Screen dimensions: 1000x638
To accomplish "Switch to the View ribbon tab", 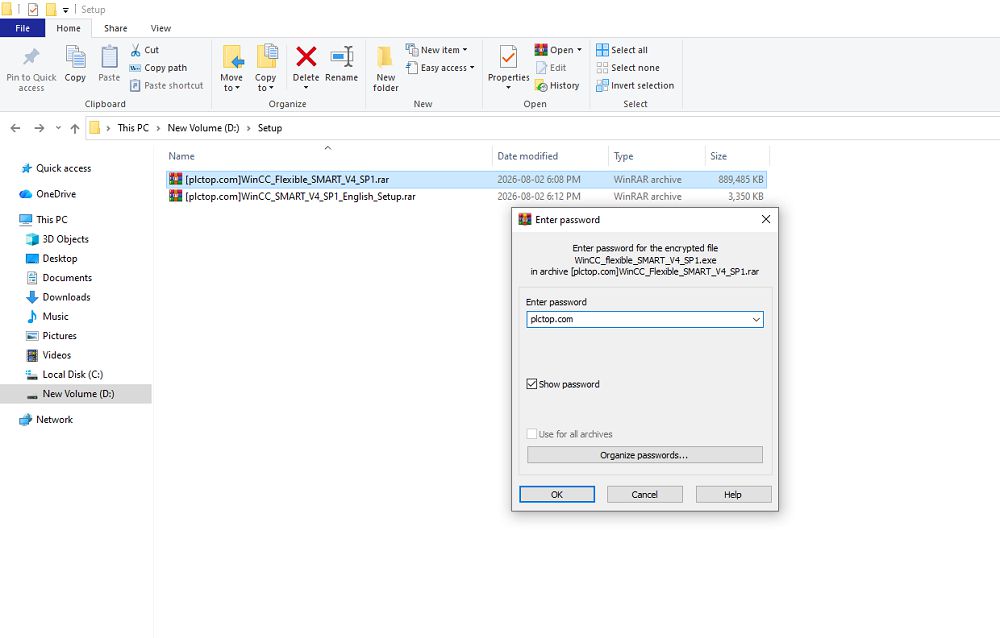I will [161, 28].
